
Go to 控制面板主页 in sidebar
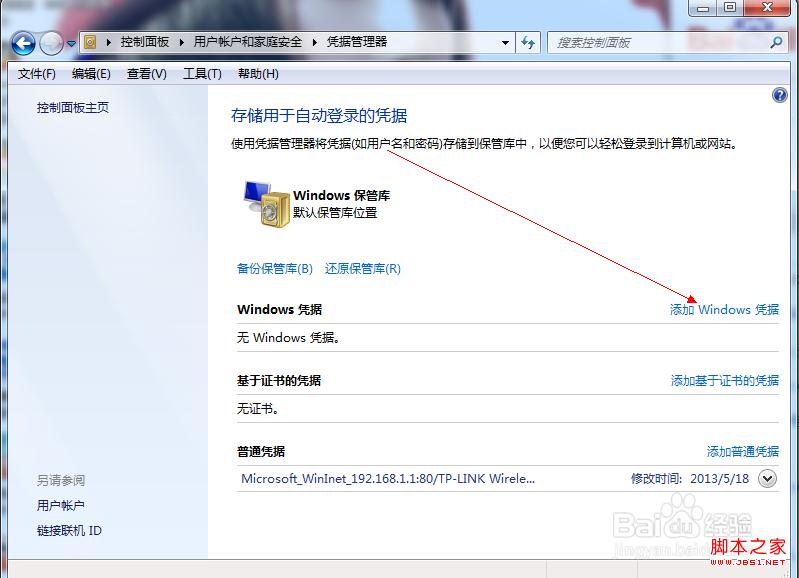(73, 108)
